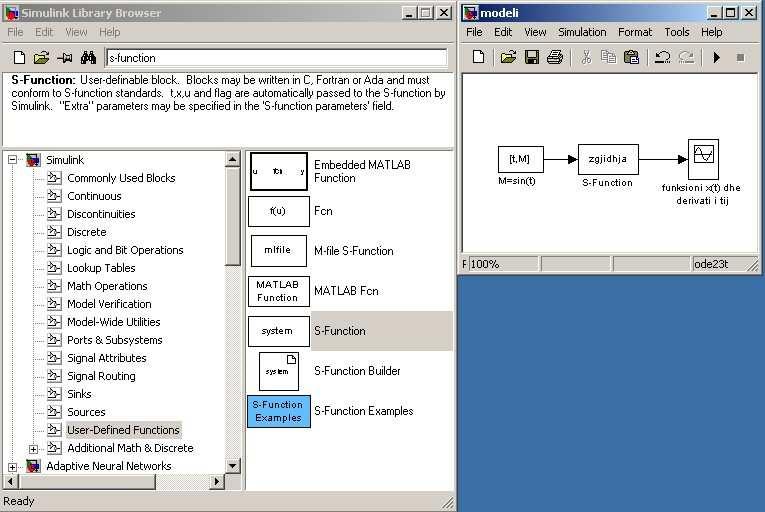Image resolution: width=765 pixels, height=512 pixels.
Task: Select Math Operations library
Action: (107, 287)
